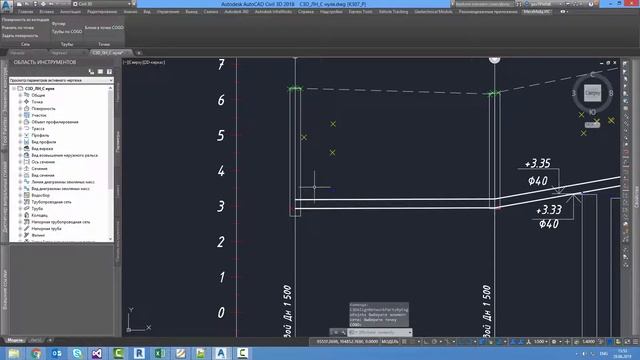Click the command line input field
The width and height of the screenshot is (640, 360).
[x=379, y=332]
